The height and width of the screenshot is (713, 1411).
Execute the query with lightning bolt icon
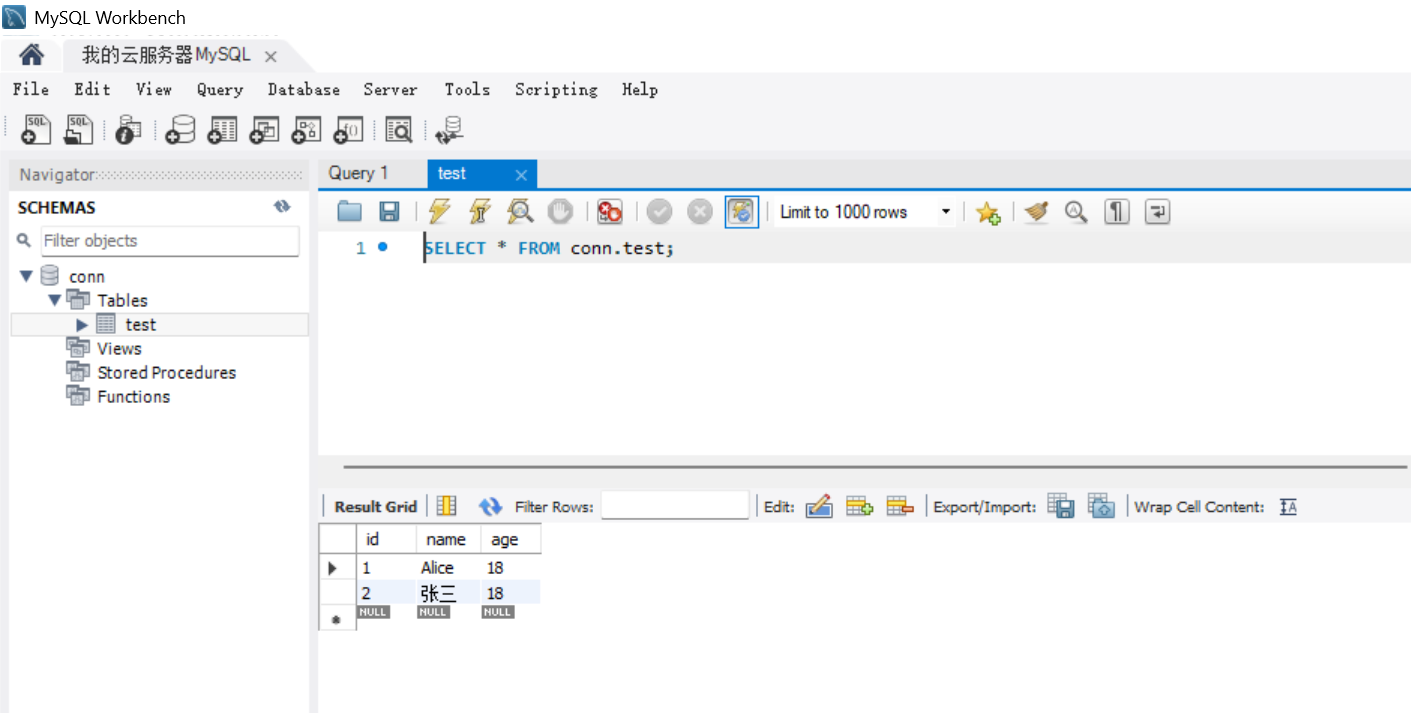[439, 211]
